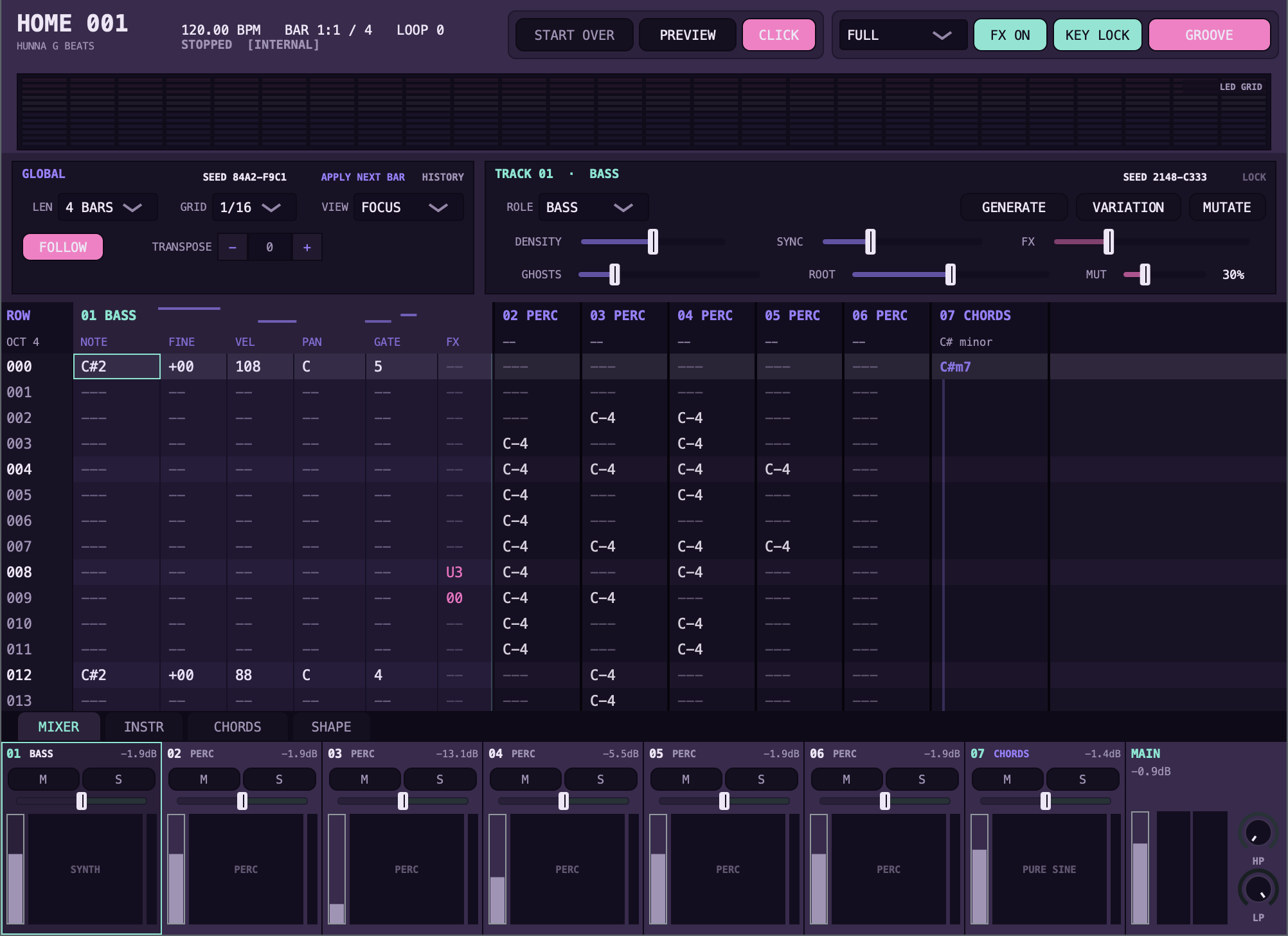The width and height of the screenshot is (1288, 936).
Task: Adjust the GHOSTS slider handle
Action: 614,274
